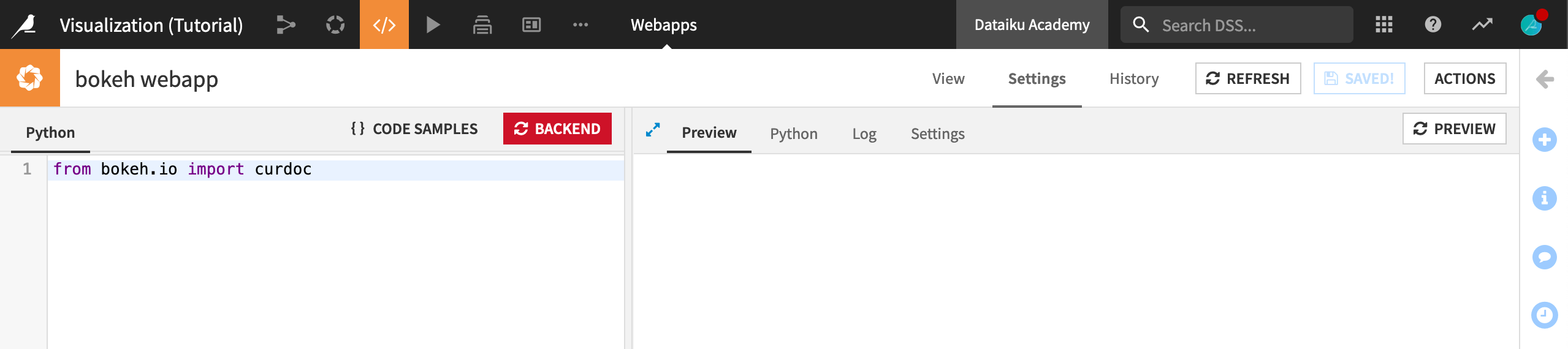
Task: Open the Flow icon in navbar
Action: (x=286, y=25)
